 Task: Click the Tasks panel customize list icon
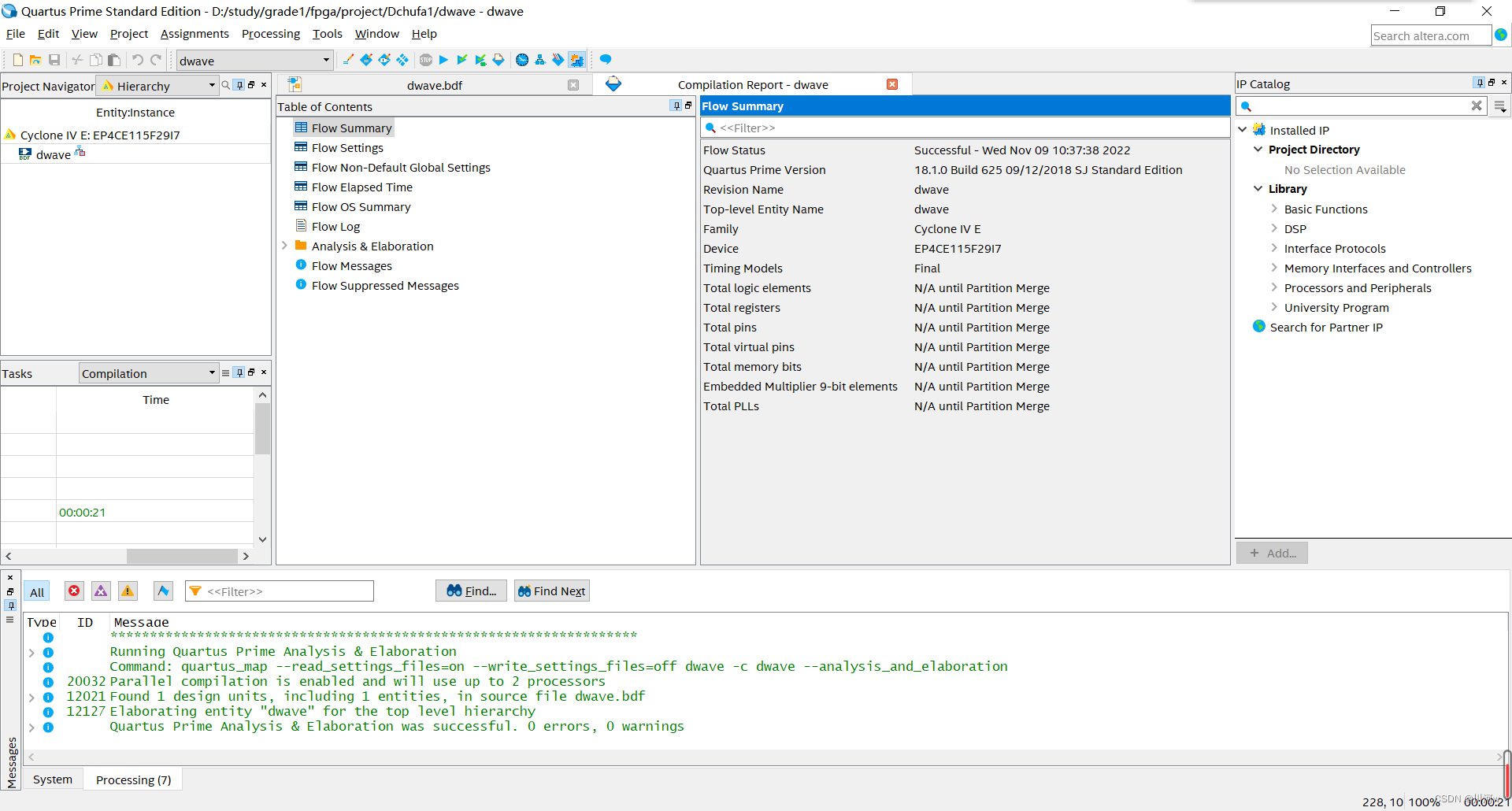tap(226, 372)
